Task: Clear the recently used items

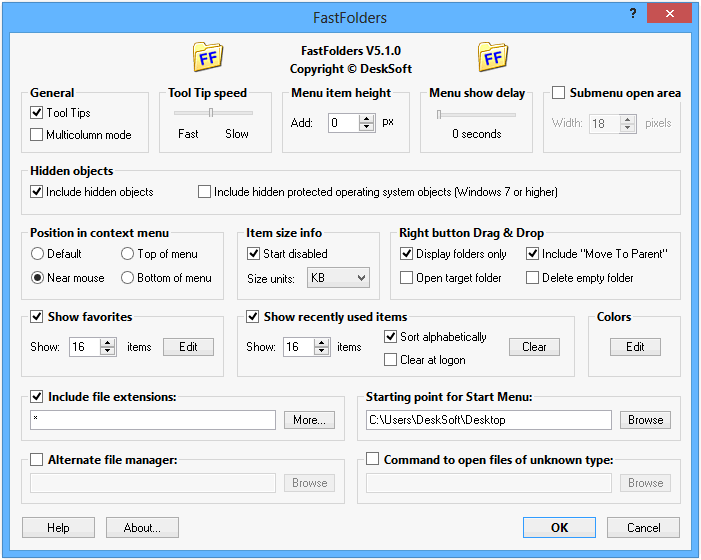Action: point(534,347)
